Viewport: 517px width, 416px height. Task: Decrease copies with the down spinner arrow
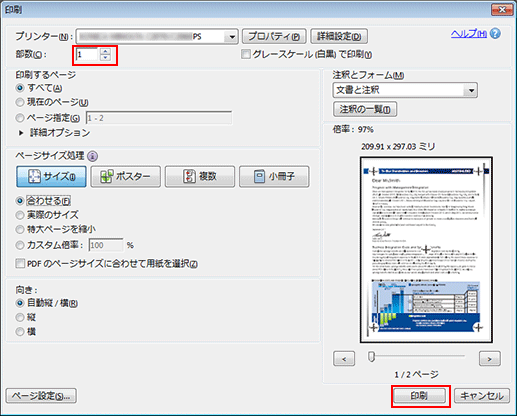105,57
